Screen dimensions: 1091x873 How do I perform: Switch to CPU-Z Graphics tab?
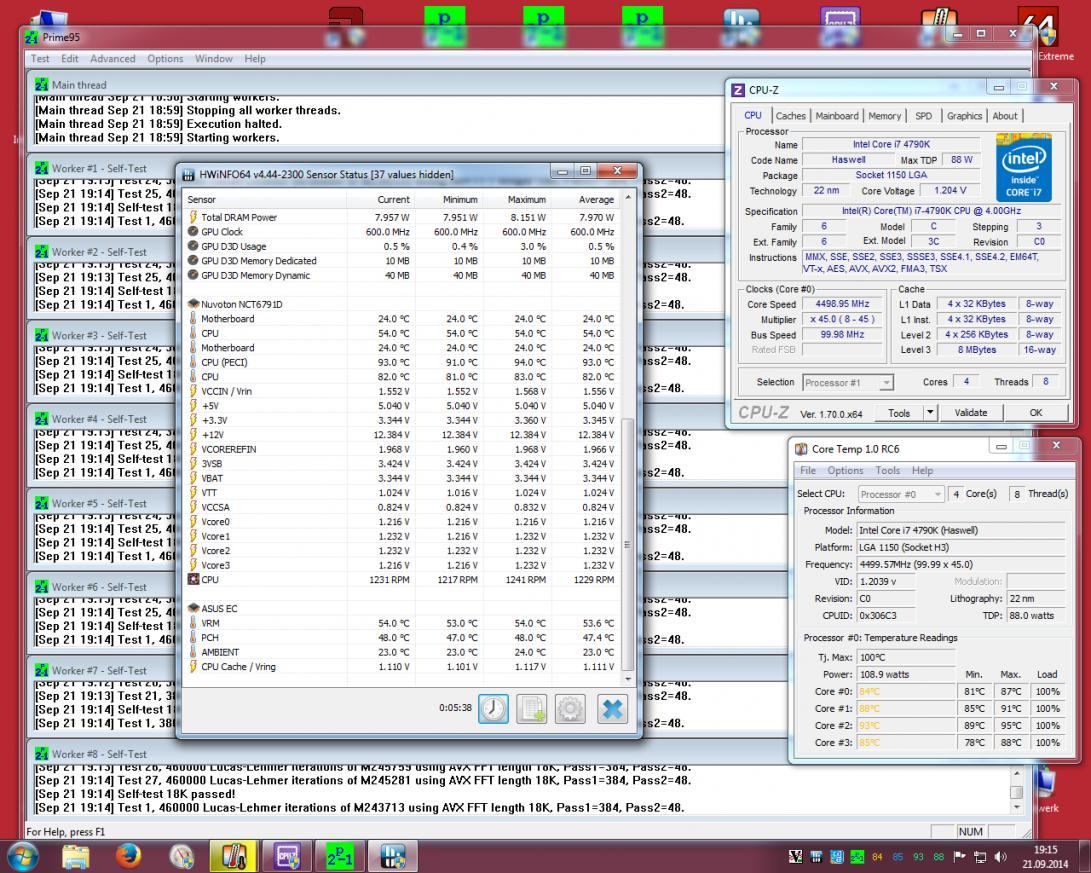pyautogui.click(x=964, y=115)
